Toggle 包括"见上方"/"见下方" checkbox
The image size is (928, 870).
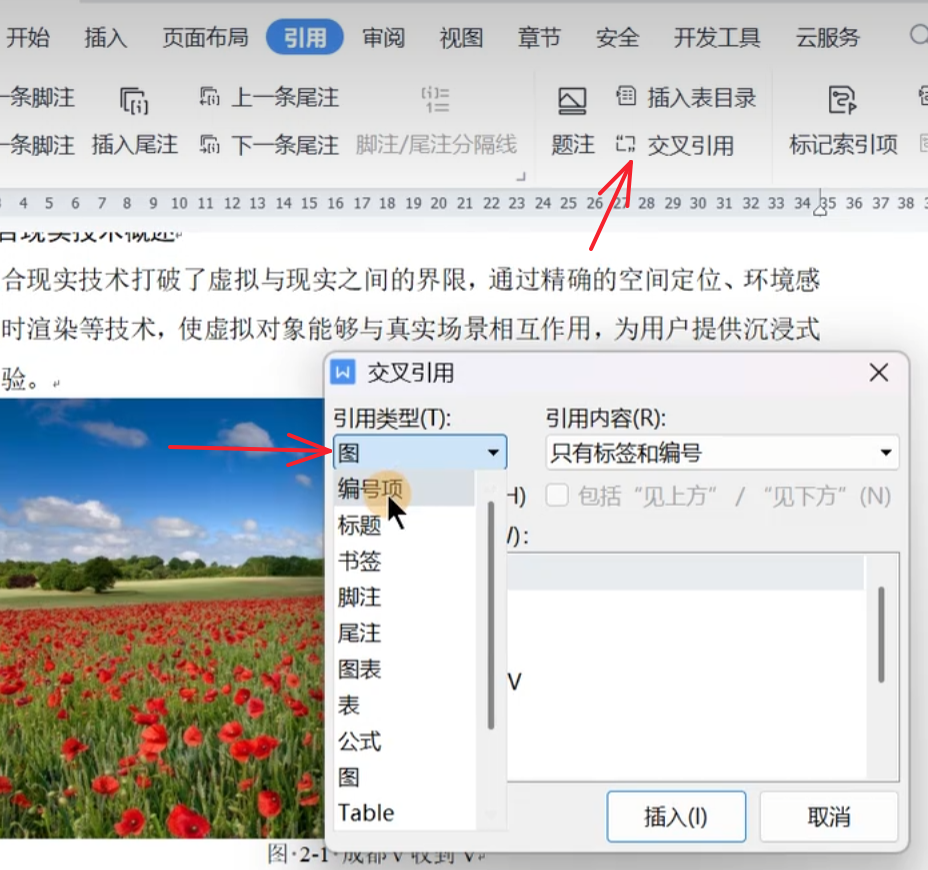(x=557, y=496)
